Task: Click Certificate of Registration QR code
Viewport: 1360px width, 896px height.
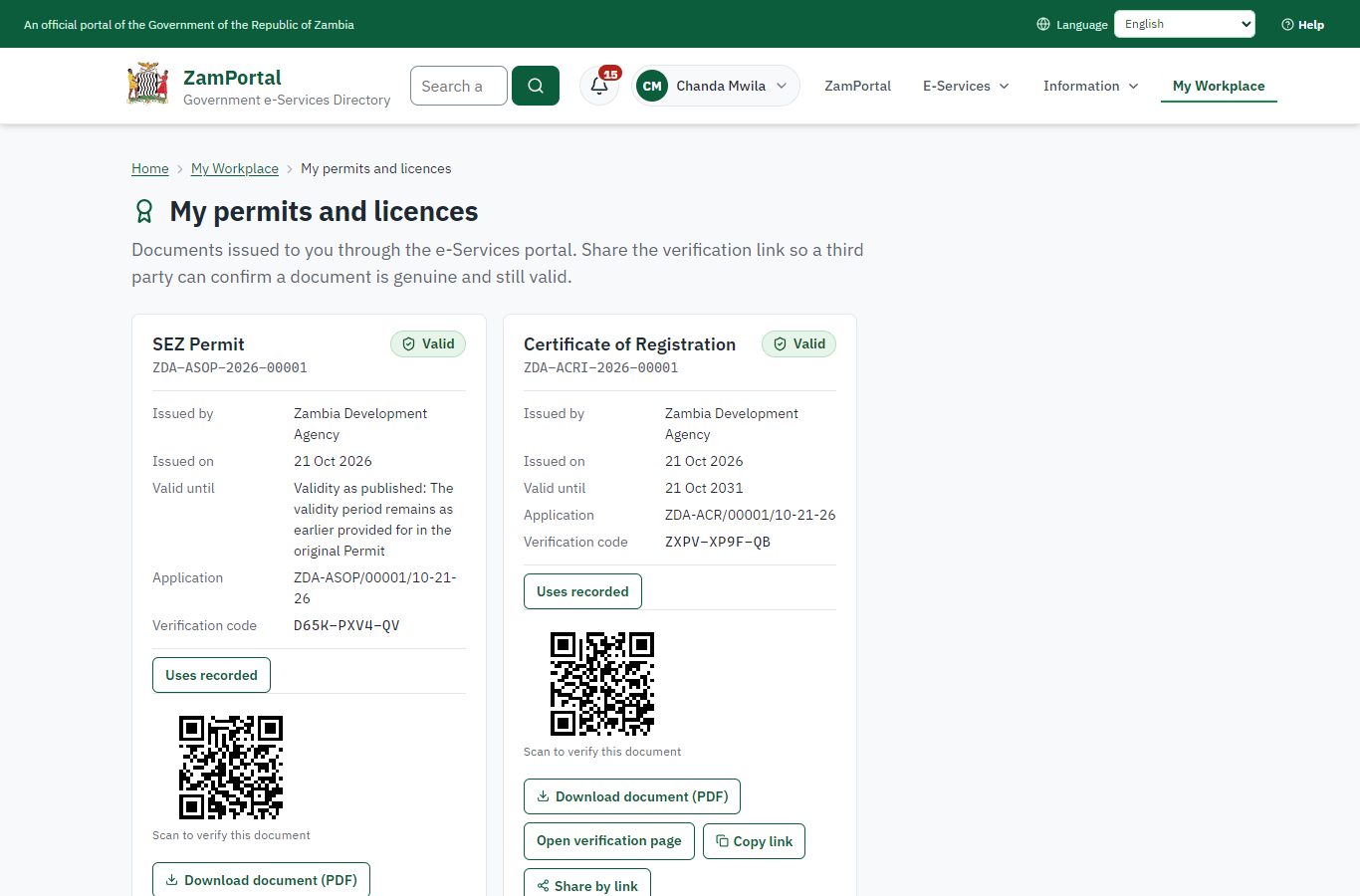Action: pos(602,684)
